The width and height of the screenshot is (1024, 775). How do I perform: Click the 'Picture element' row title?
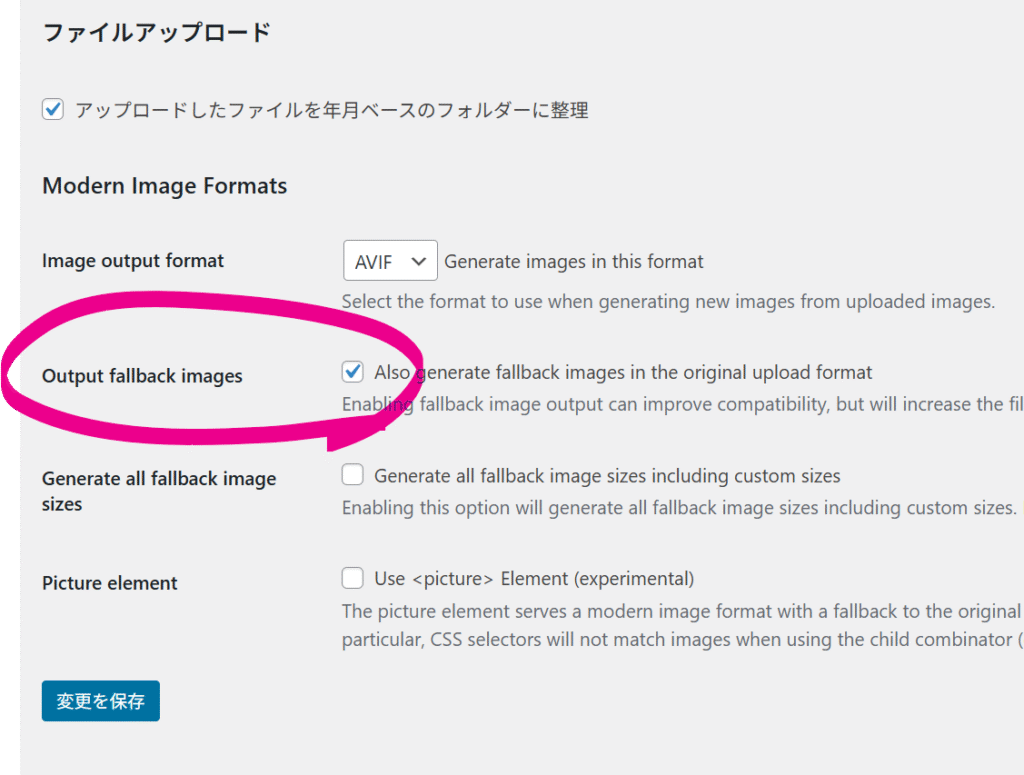(x=110, y=583)
